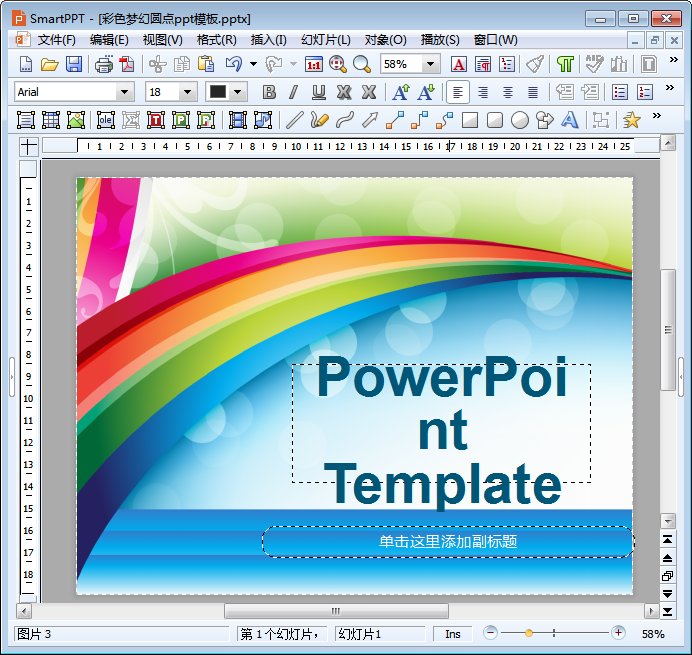Open the font color dropdown arrow
This screenshot has width=692, height=655.
coord(237,92)
